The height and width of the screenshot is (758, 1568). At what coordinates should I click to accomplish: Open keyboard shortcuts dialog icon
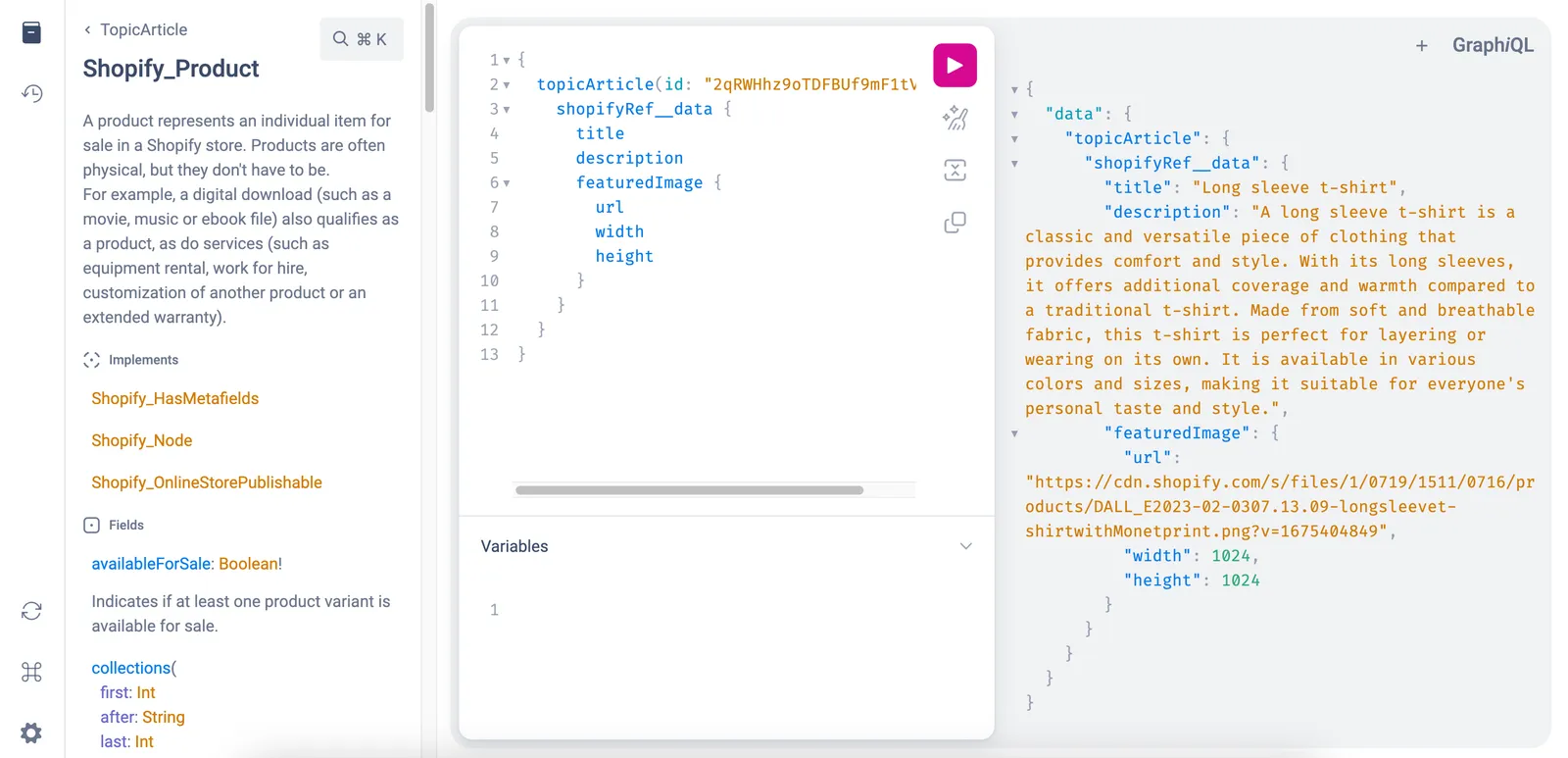point(31,672)
